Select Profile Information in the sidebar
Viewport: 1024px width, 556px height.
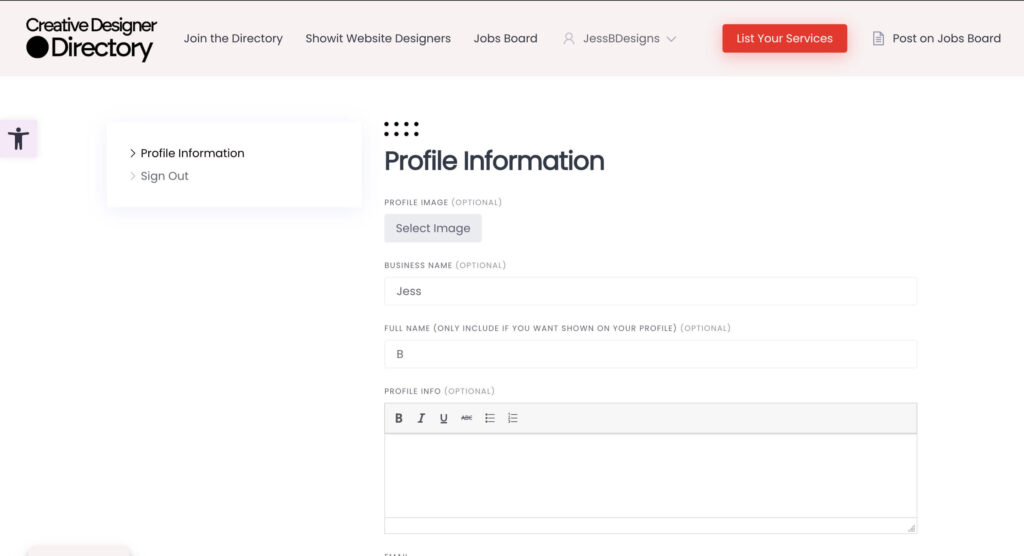pos(192,153)
